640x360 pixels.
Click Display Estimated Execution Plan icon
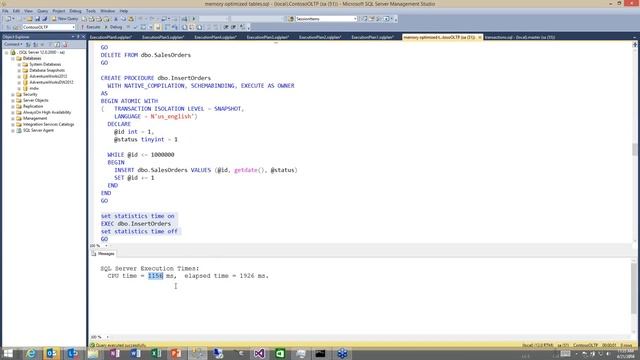[143, 27]
